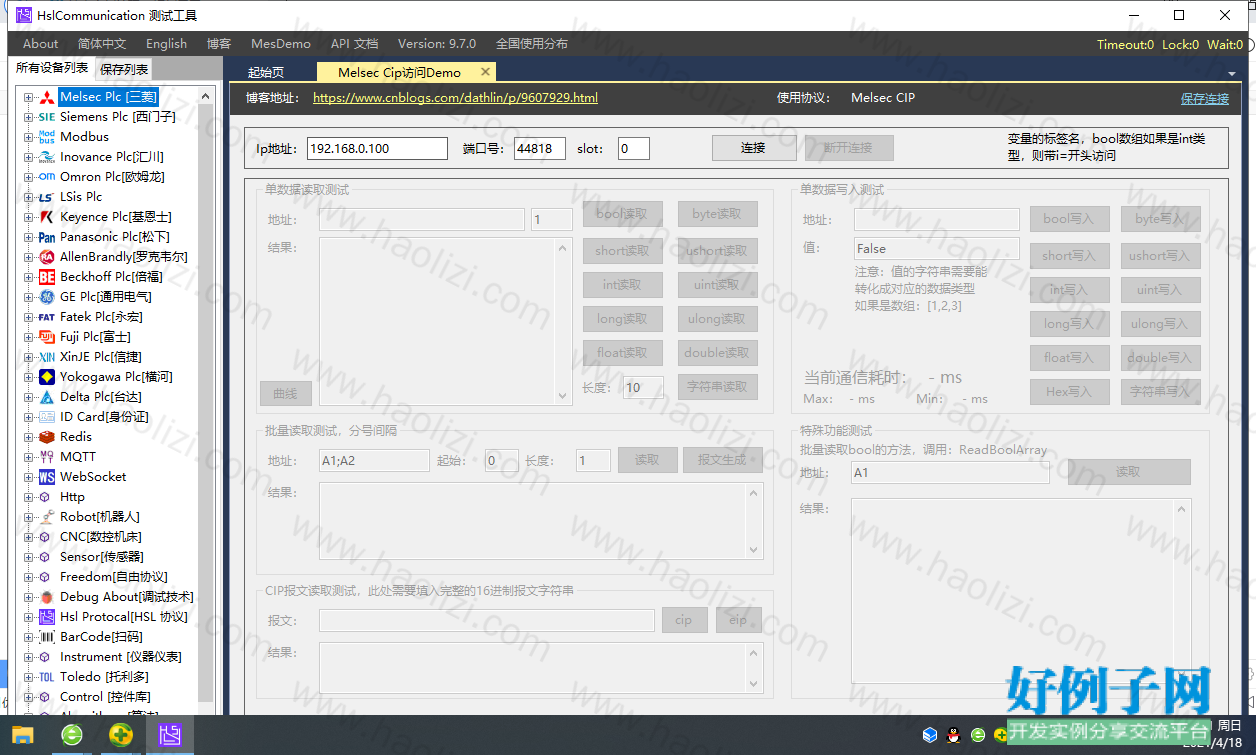This screenshot has width=1256, height=755.
Task: Click the Robot arm icon
Action: pyautogui.click(x=46, y=517)
